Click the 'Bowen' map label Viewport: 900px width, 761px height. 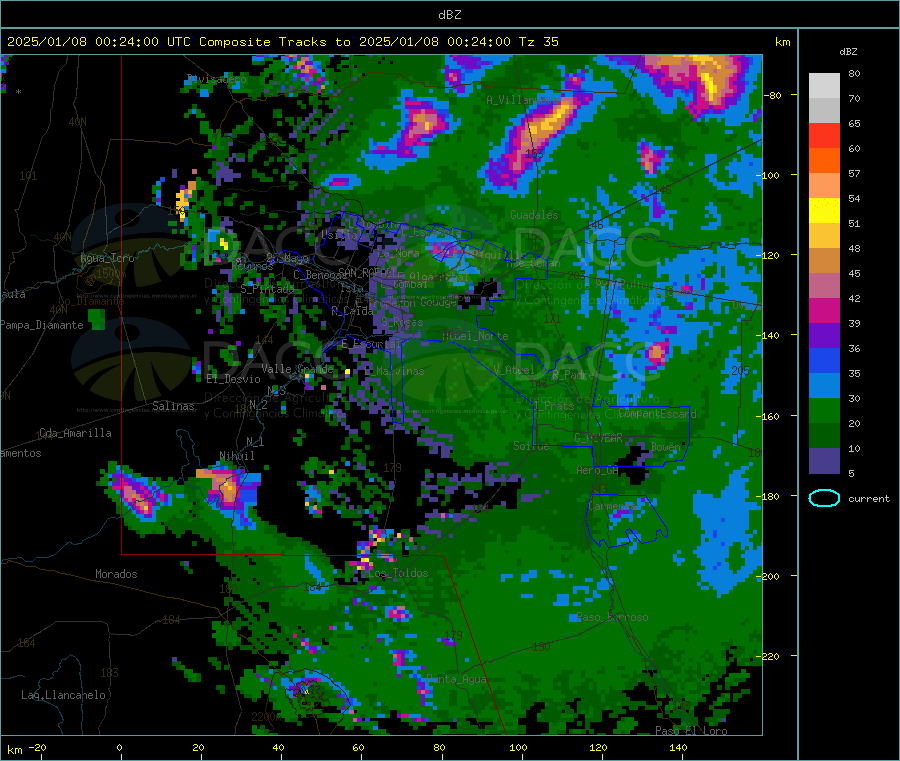tap(665, 446)
